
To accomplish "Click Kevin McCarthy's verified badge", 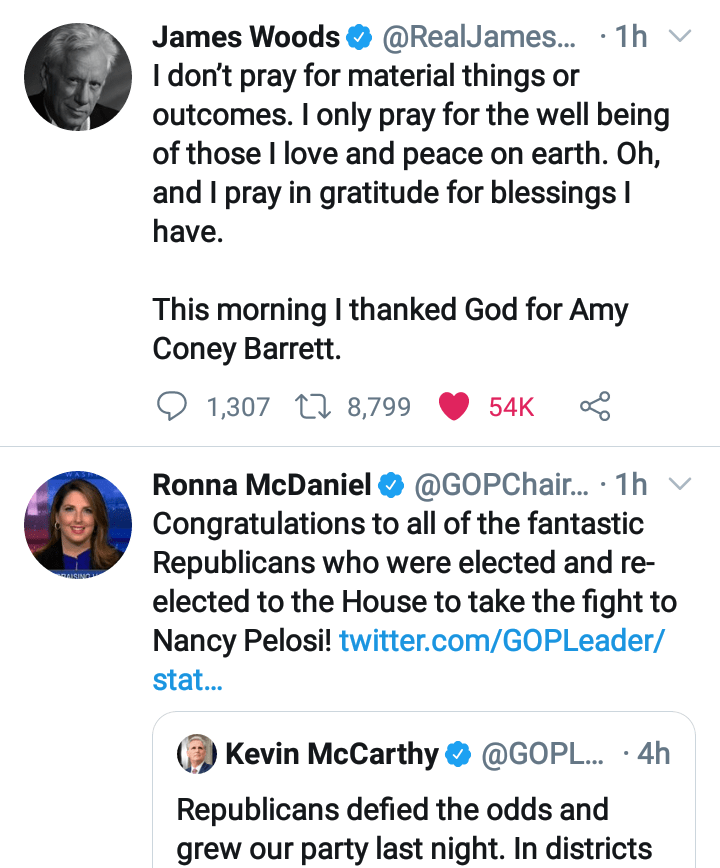I will [457, 754].
